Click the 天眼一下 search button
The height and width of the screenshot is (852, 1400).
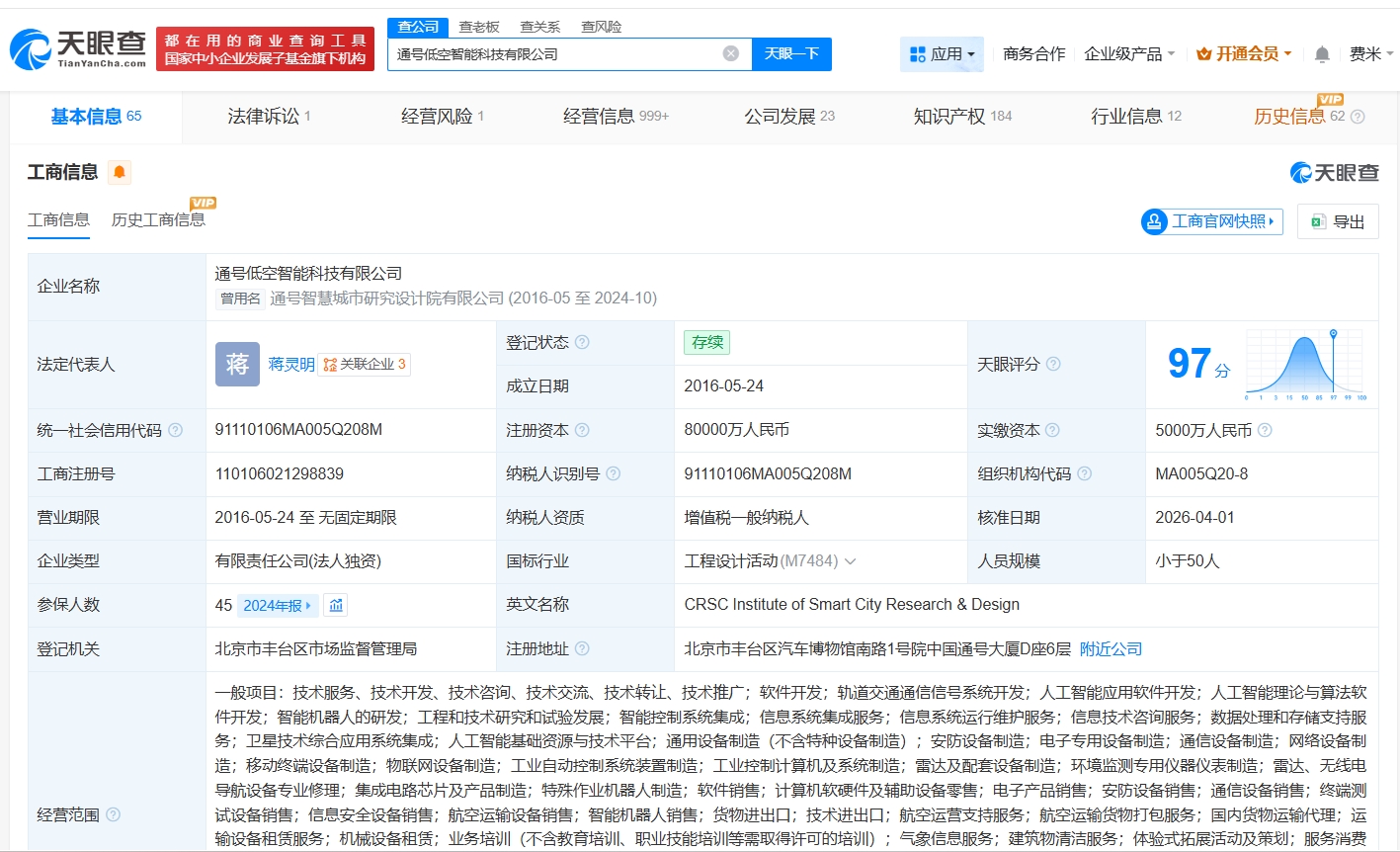click(x=791, y=54)
